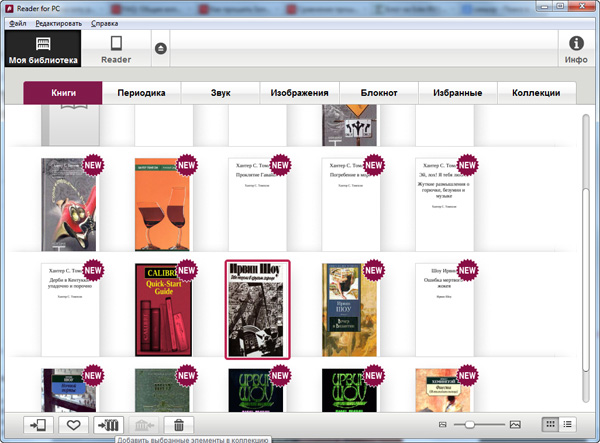Switch to thumbnail grid view
This screenshot has height=443, width=600.
[x=550, y=425]
